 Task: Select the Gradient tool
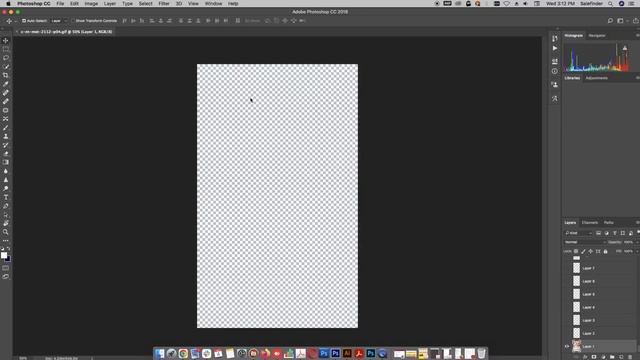coord(6,162)
